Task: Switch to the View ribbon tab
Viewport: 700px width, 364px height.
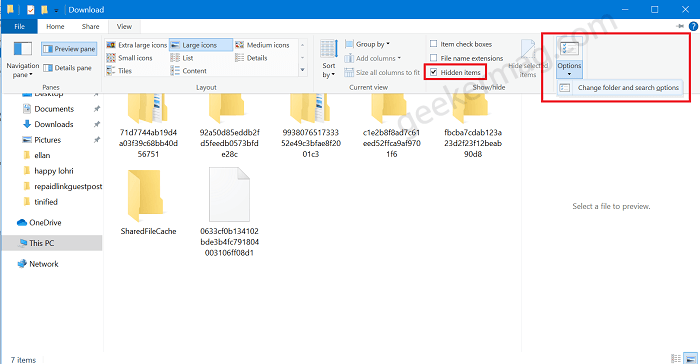Action: (x=125, y=26)
